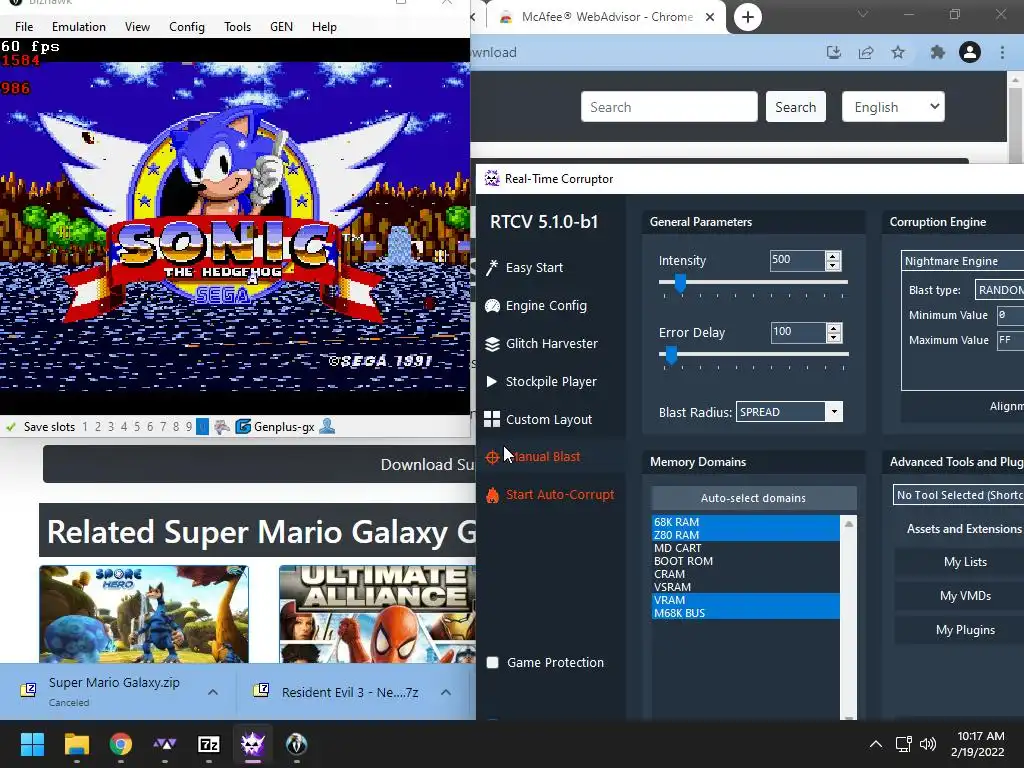Click BizHawk icon on taskbar

click(x=296, y=744)
